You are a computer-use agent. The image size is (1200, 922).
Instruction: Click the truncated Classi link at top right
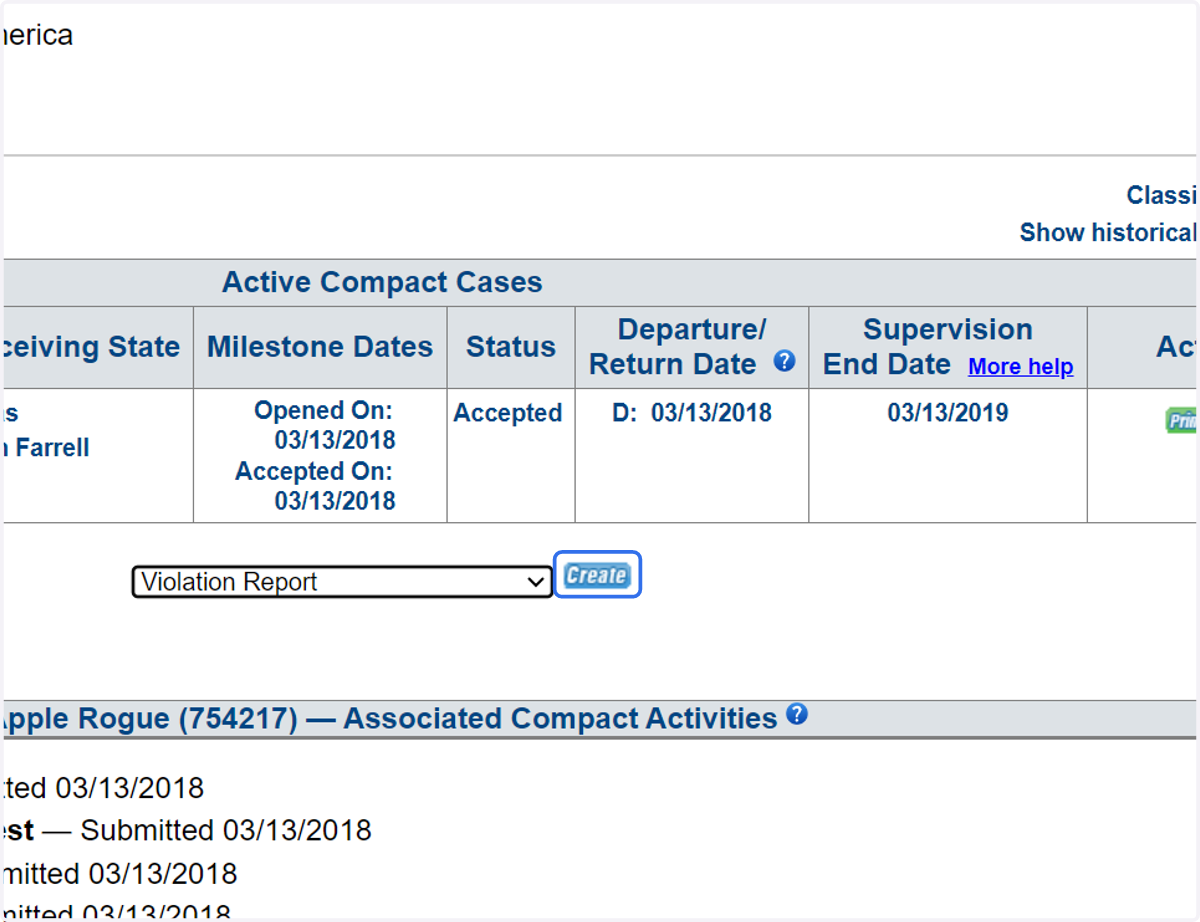point(1161,195)
